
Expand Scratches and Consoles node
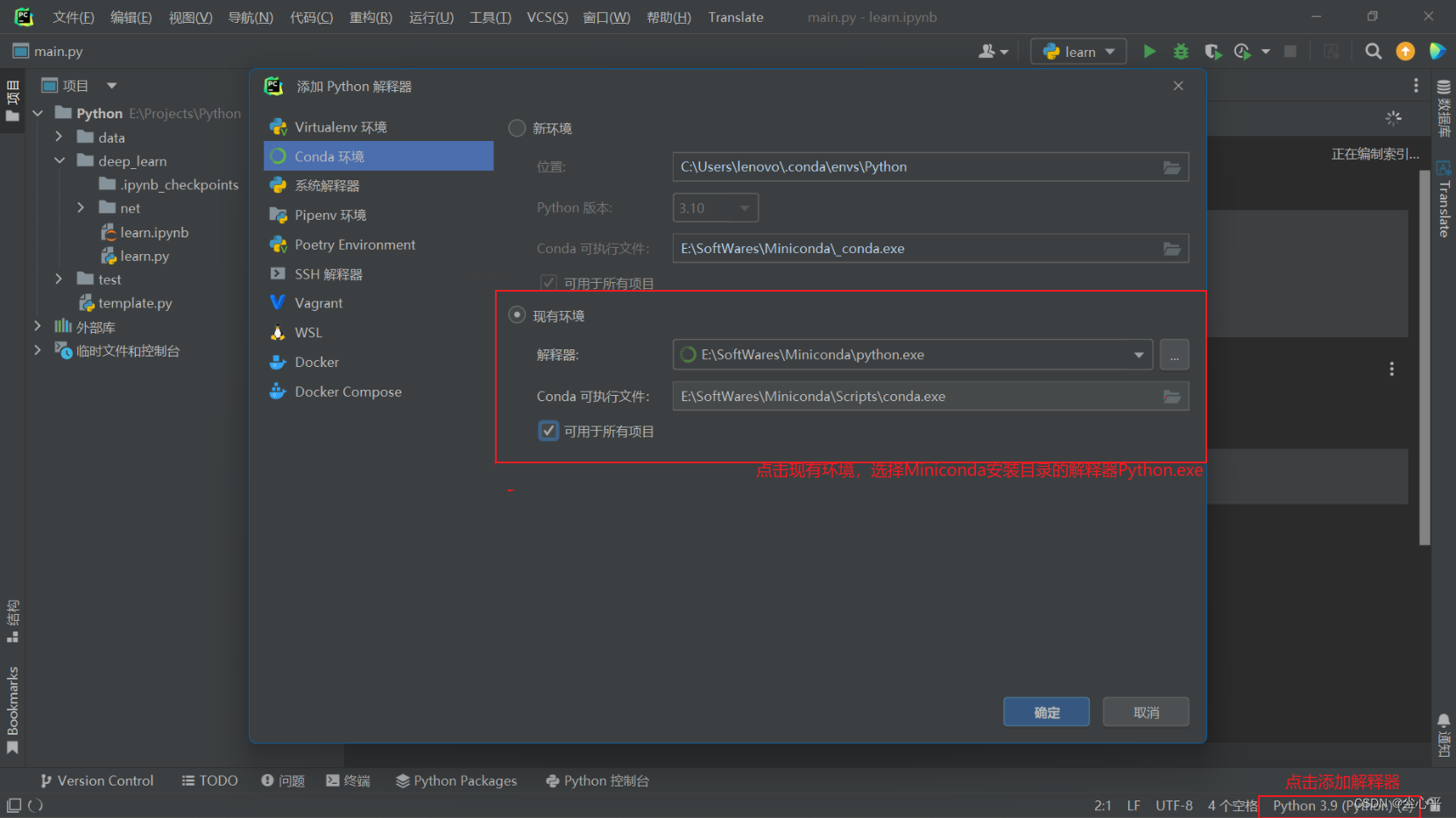click(x=37, y=349)
